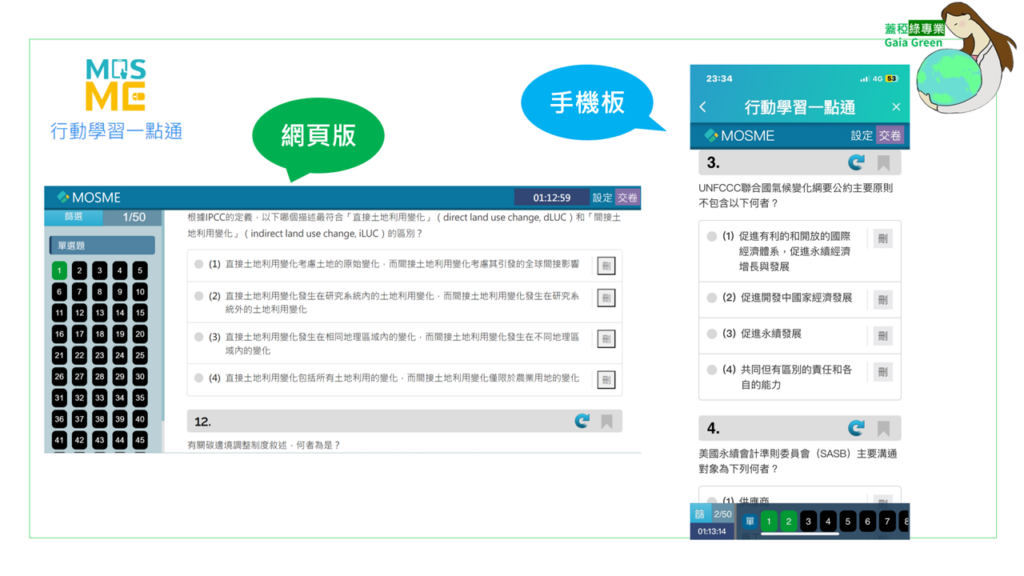
Task: Click 交卷 to submit in the web version
Action: (x=628, y=198)
